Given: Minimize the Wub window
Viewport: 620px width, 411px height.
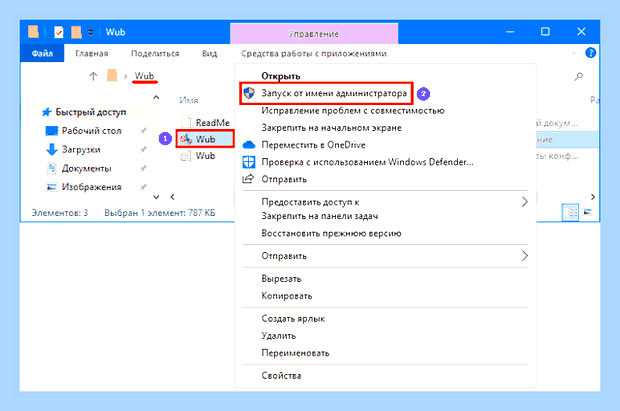Looking at the screenshot, I should pyautogui.click(x=510, y=32).
